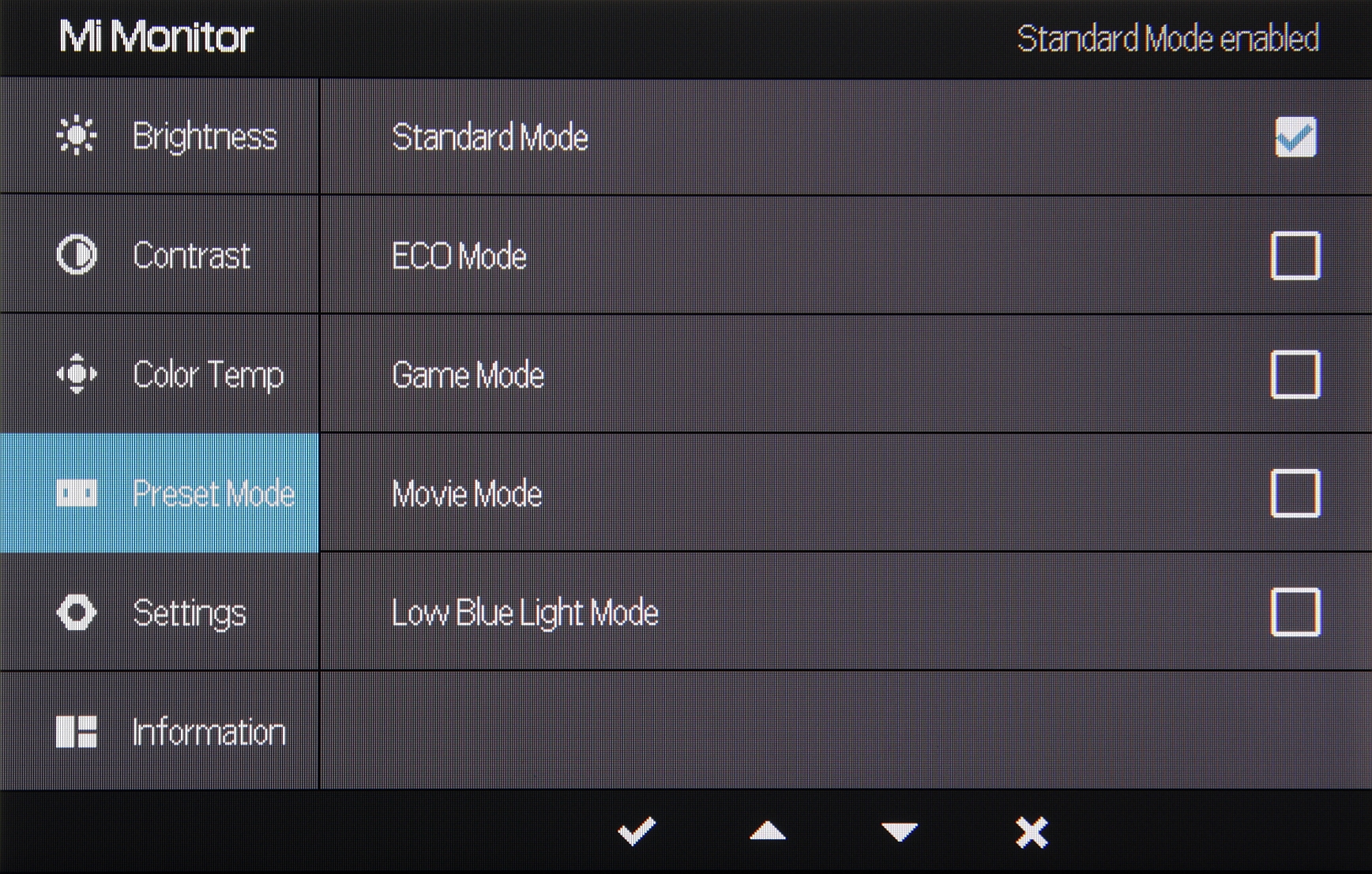Check the Movie Mode checkbox
Image resolution: width=1372 pixels, height=874 pixels.
click(x=1295, y=493)
